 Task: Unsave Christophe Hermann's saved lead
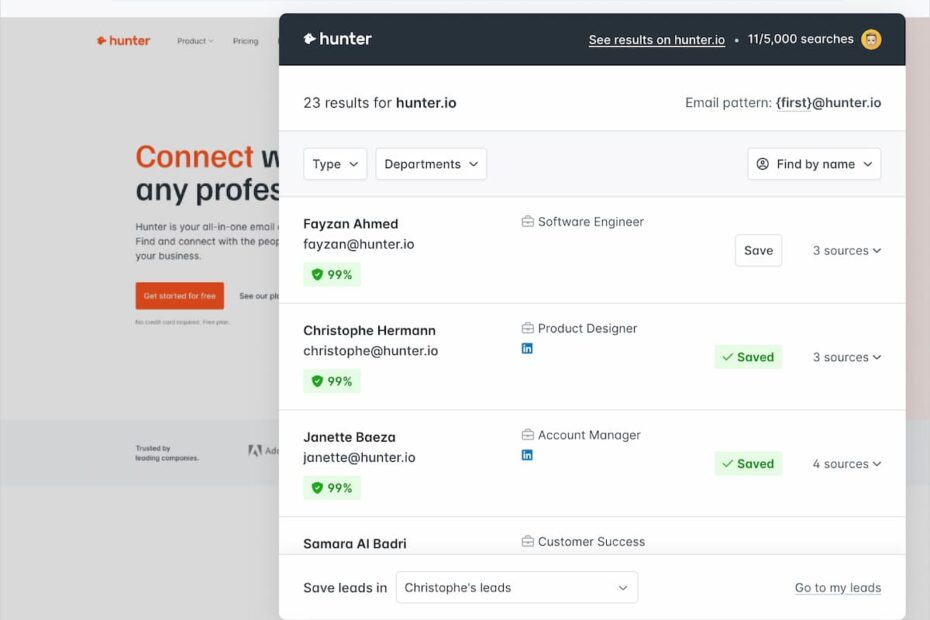748,356
